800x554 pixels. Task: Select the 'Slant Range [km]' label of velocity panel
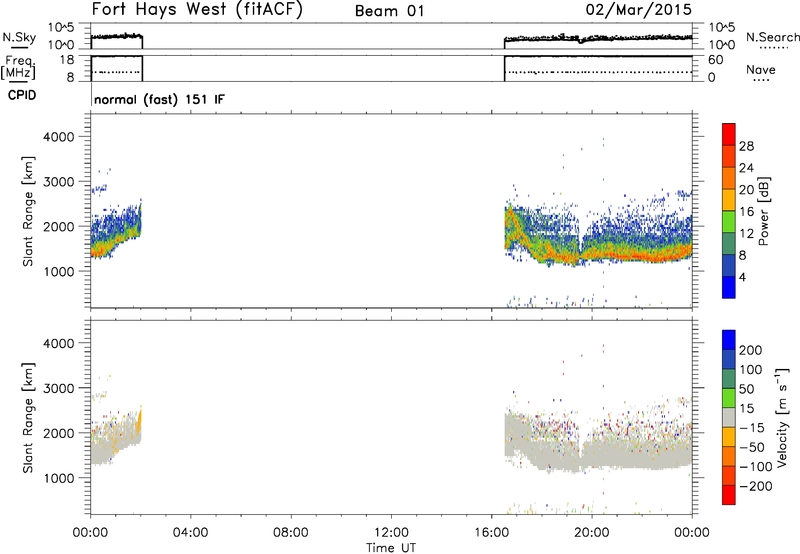coord(28,418)
